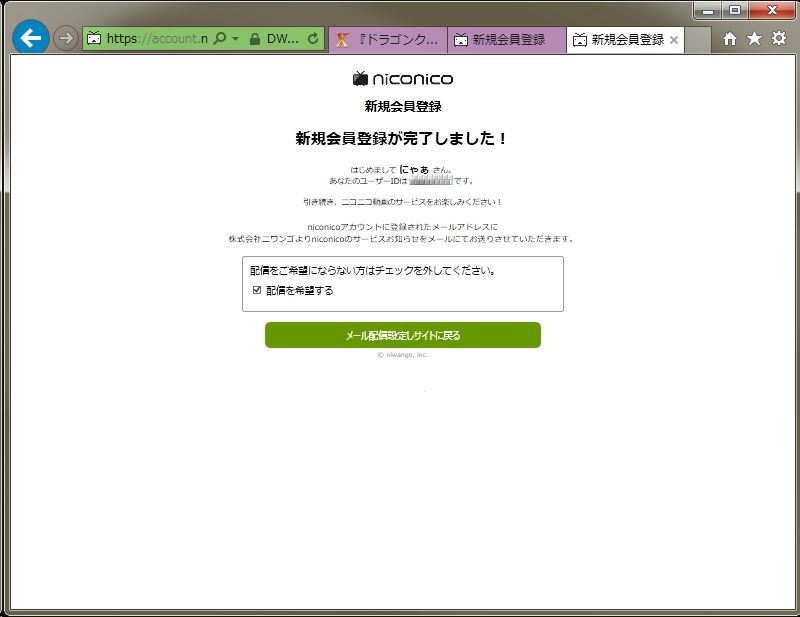This screenshot has width=800, height=617.
Task: Click the niconico logo
Action: tap(403, 79)
